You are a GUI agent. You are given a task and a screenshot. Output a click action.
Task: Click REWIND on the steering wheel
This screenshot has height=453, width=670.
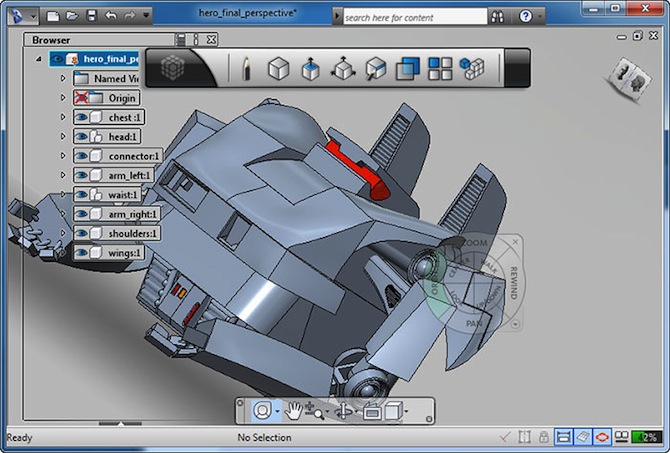click(513, 283)
